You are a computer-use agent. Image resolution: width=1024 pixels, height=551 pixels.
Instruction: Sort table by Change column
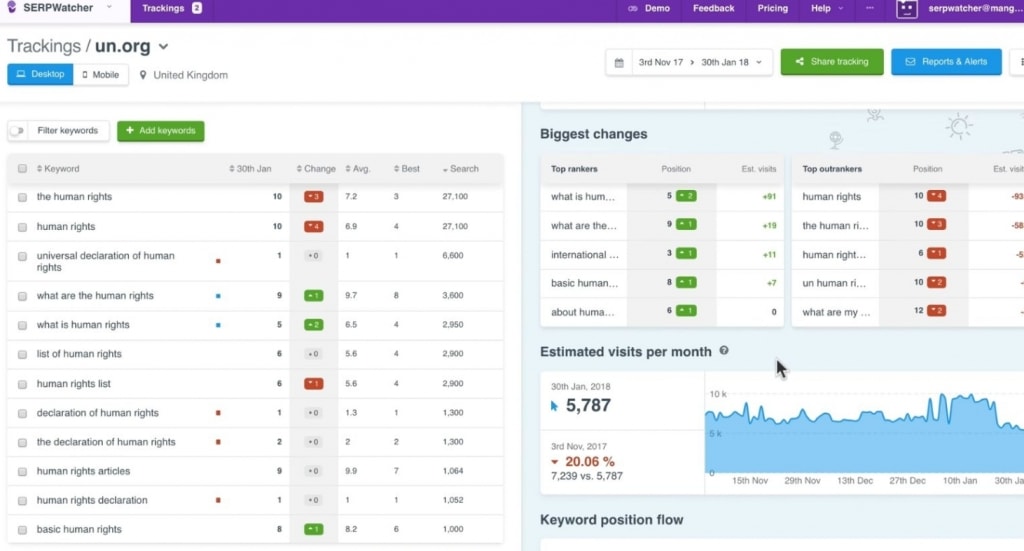point(316,168)
